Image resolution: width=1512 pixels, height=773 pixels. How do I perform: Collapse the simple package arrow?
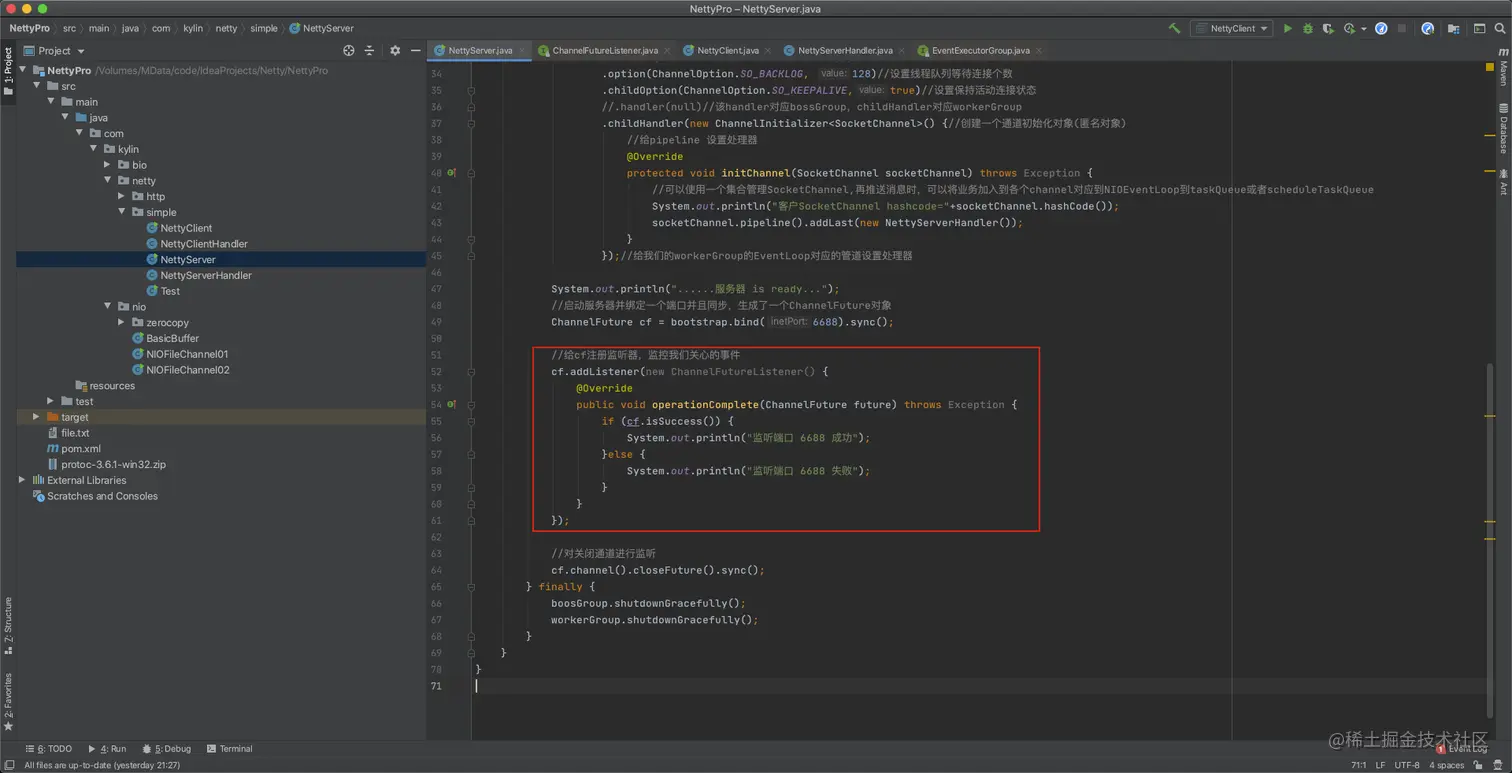[x=122, y=212]
